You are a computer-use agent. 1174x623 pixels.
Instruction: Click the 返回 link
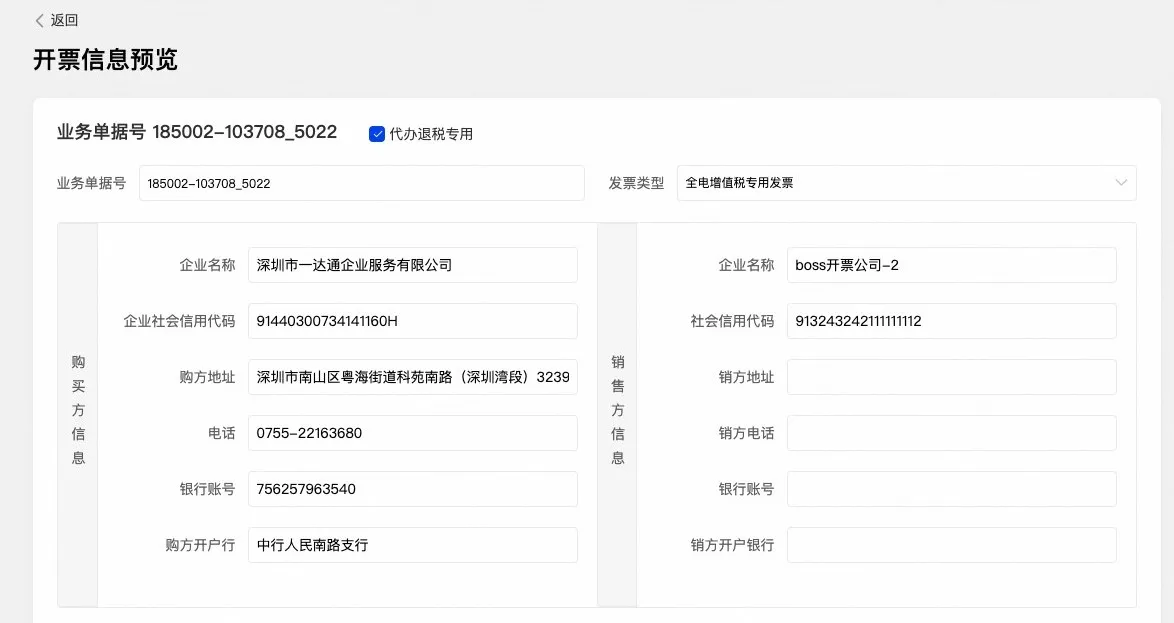click(64, 20)
